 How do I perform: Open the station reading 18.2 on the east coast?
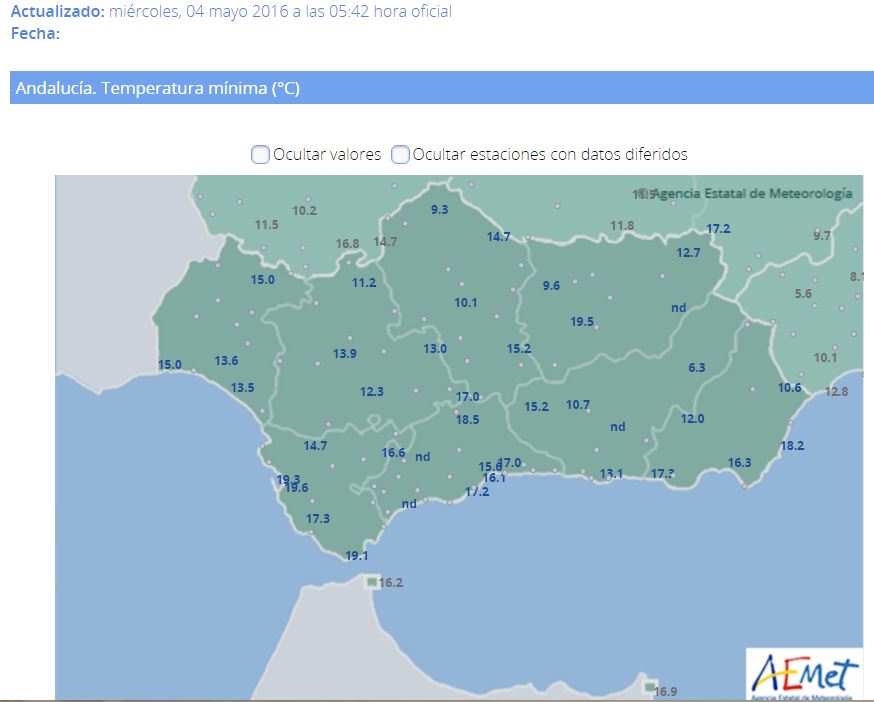792,446
